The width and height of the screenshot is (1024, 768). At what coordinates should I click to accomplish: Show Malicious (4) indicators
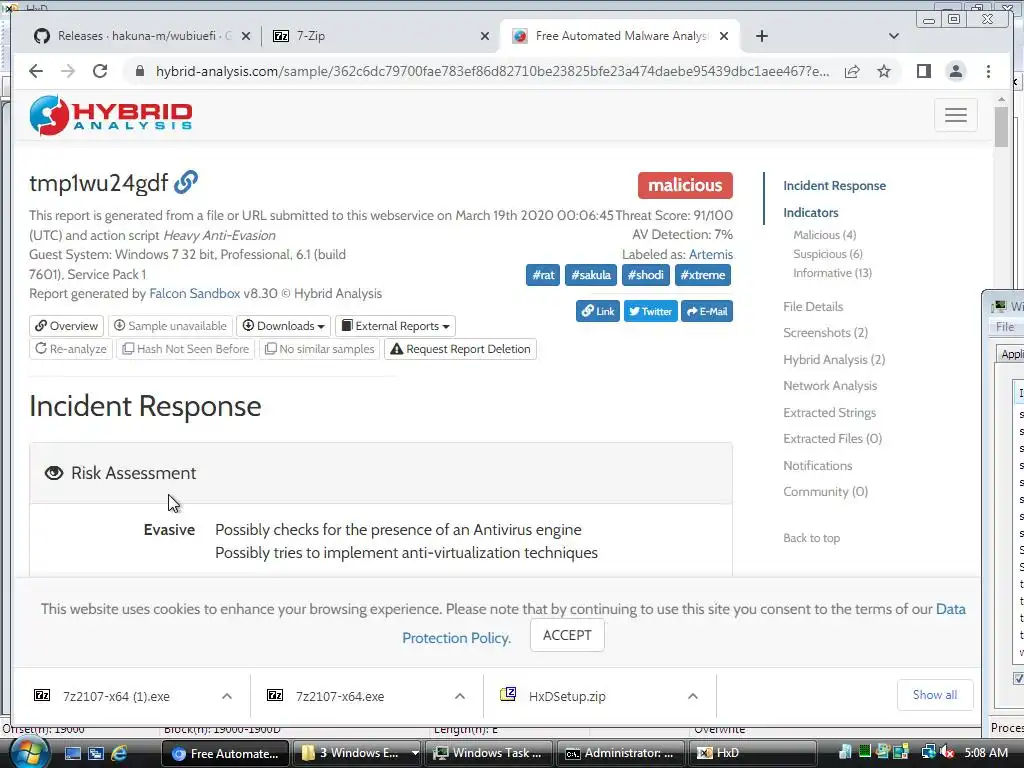[824, 235]
